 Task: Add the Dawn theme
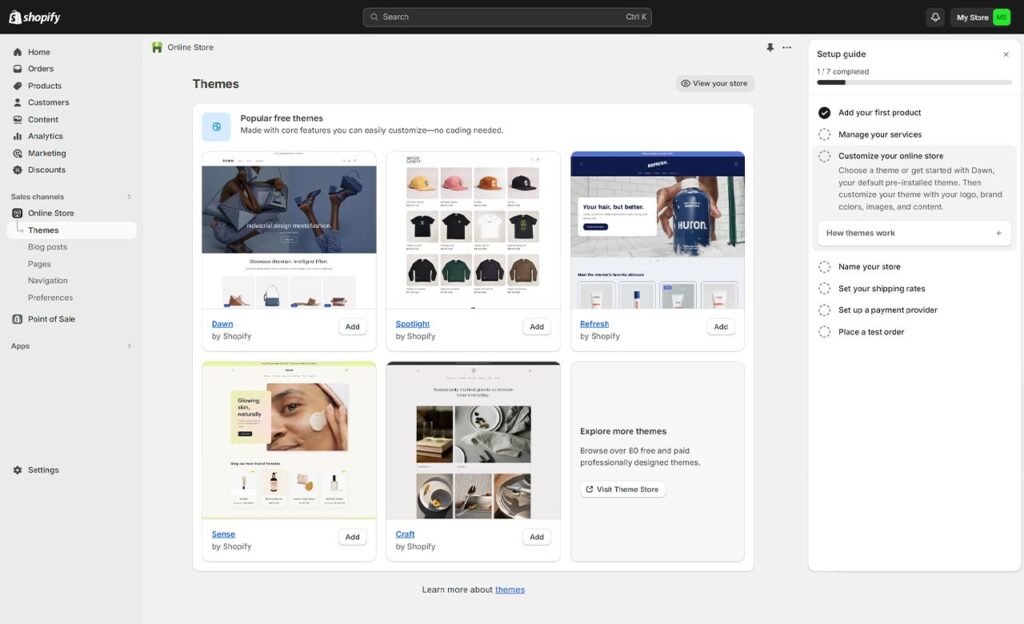[352, 326]
